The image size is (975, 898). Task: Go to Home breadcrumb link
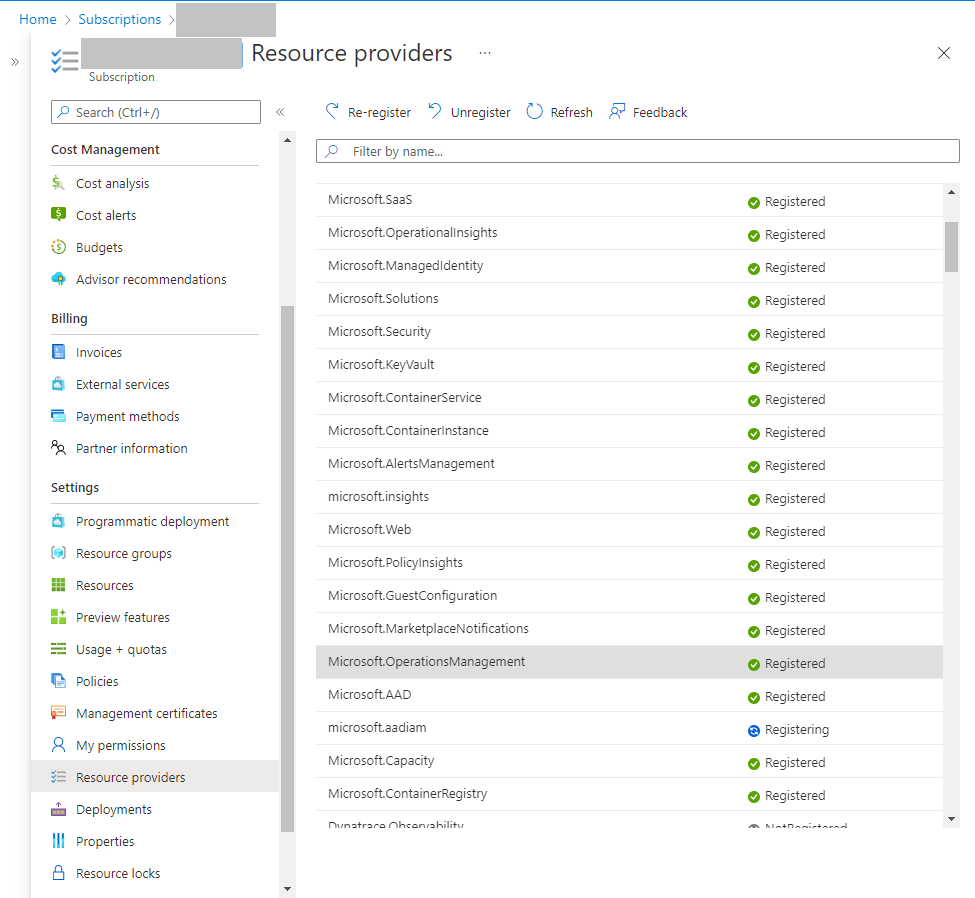tap(38, 19)
